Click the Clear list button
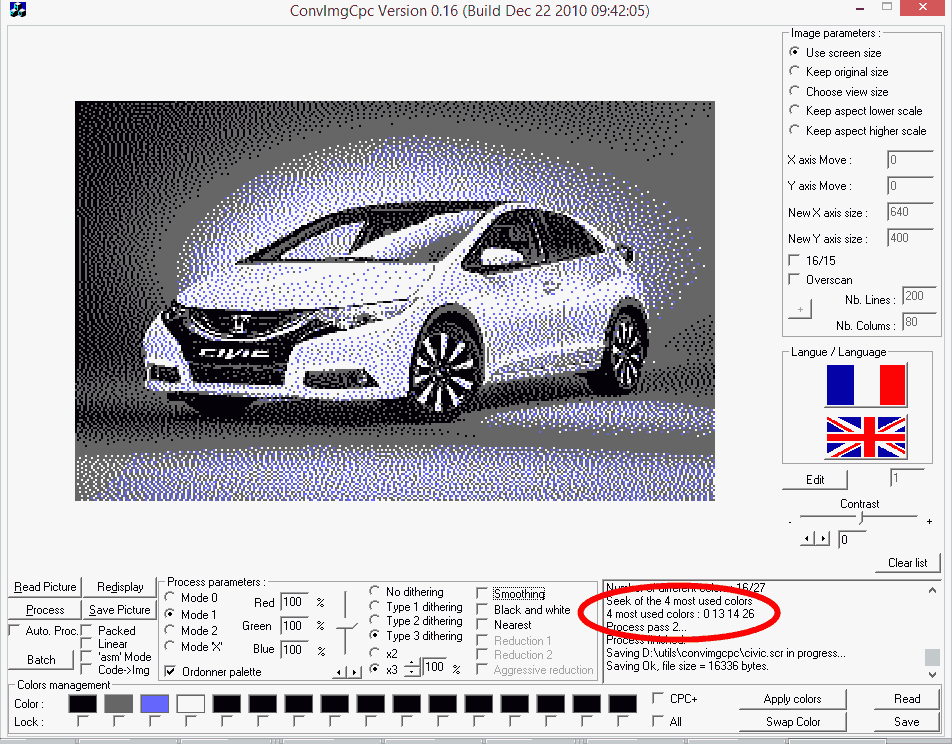The image size is (952, 744). point(908,562)
